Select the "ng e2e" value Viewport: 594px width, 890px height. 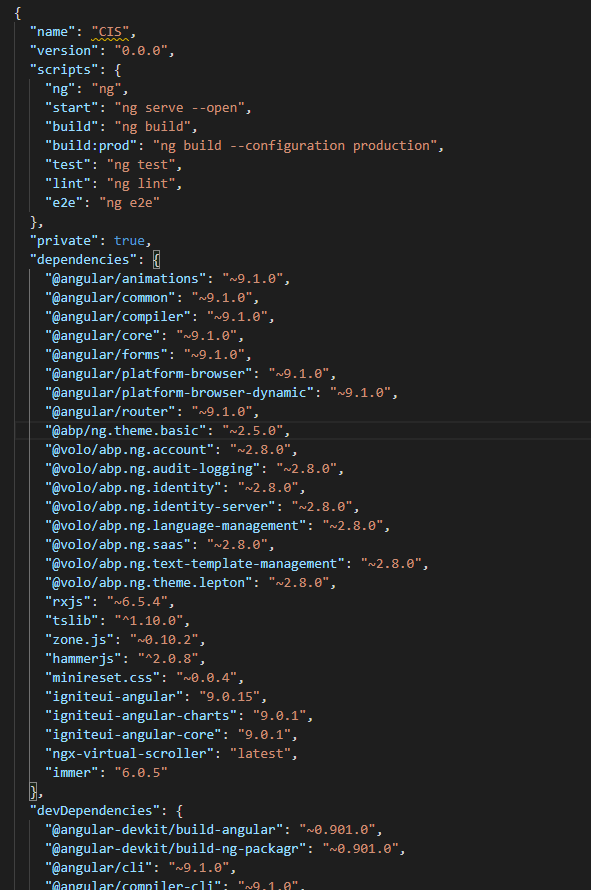click(129, 203)
